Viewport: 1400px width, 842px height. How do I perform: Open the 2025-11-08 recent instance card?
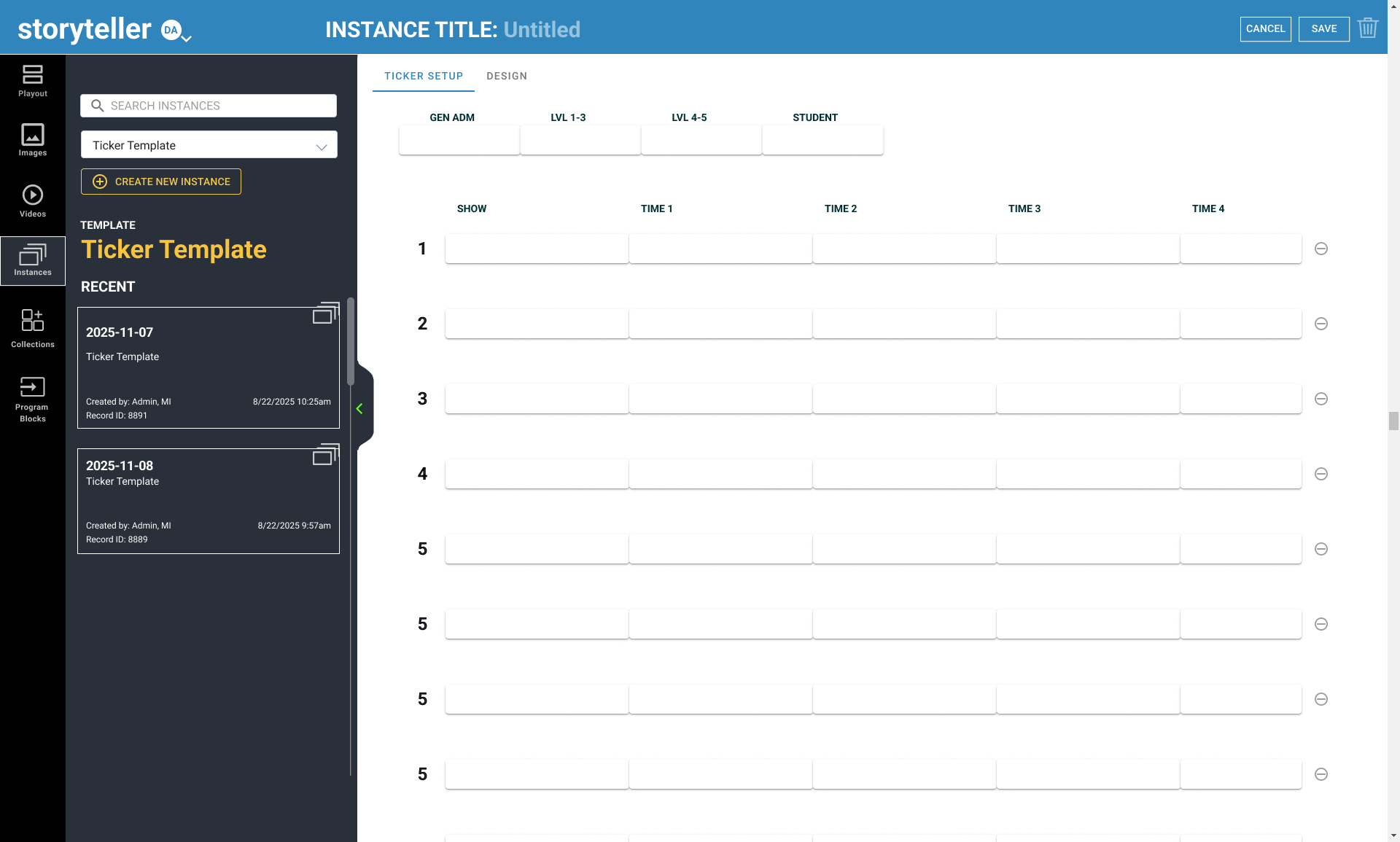point(208,501)
